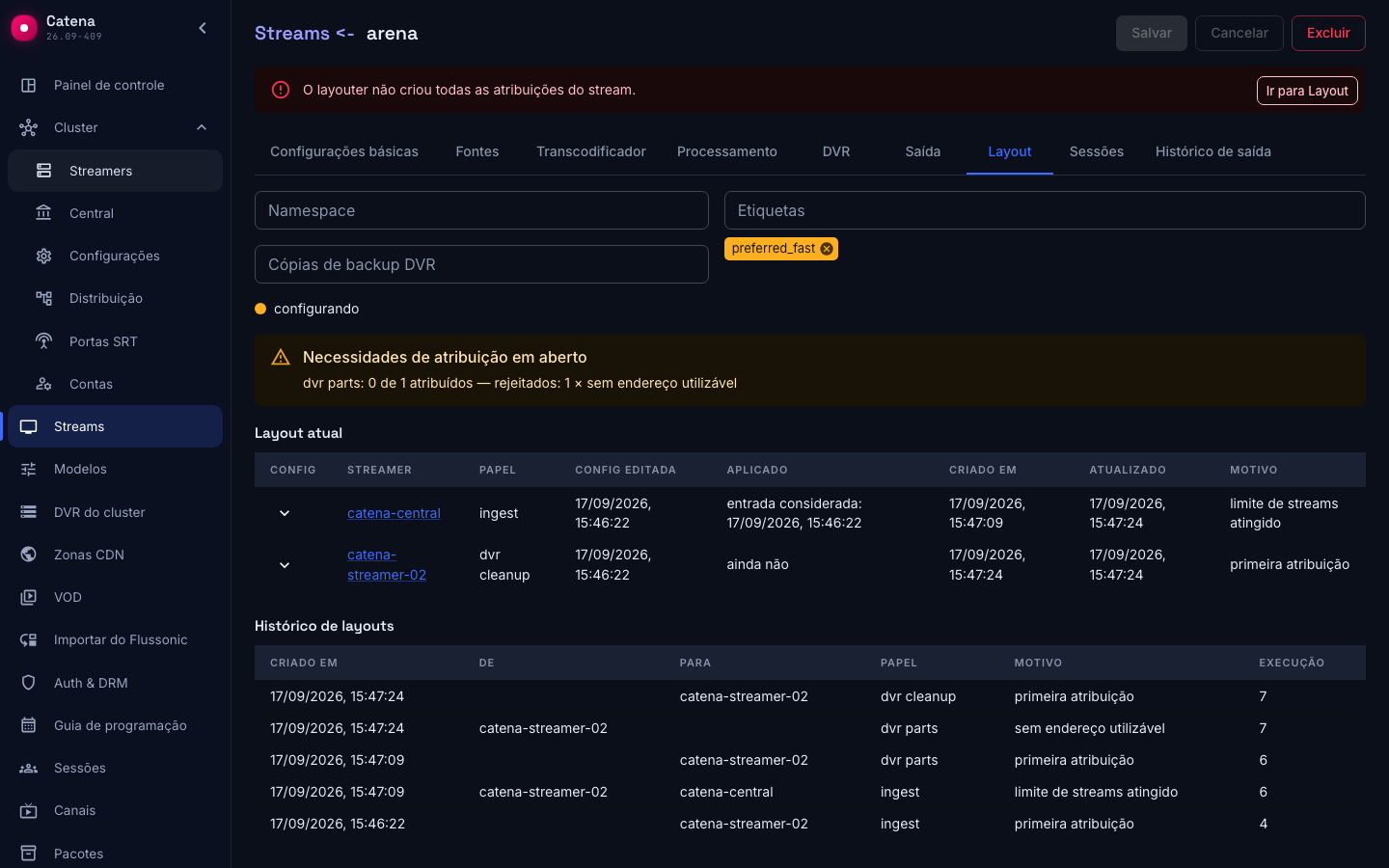Screen dimensions: 1389x868
Task: Click the 'Execução' column header
Action: [x=1292, y=663]
